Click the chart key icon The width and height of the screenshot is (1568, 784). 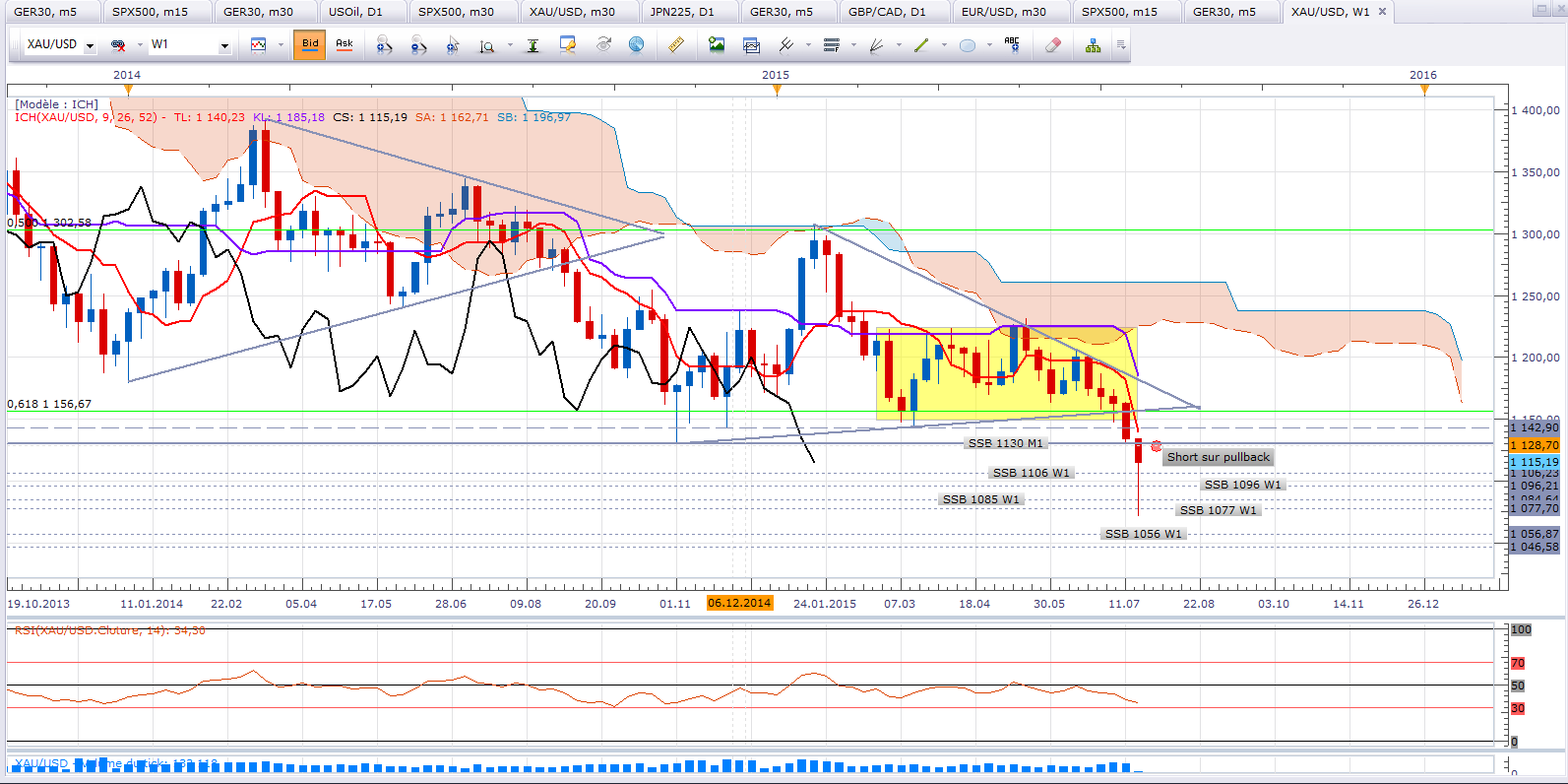pyautogui.click(x=568, y=45)
